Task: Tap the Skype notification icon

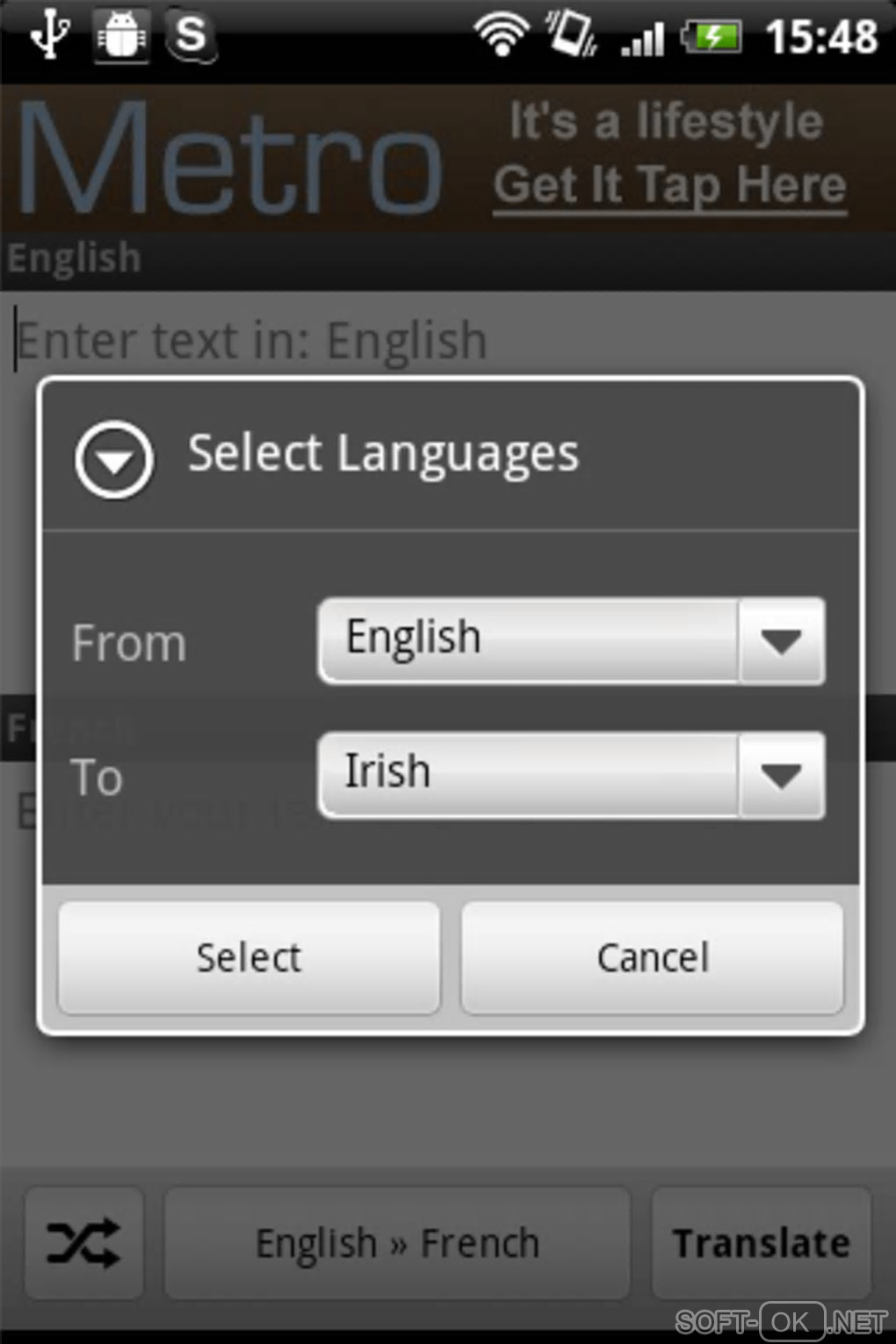Action: point(191,37)
